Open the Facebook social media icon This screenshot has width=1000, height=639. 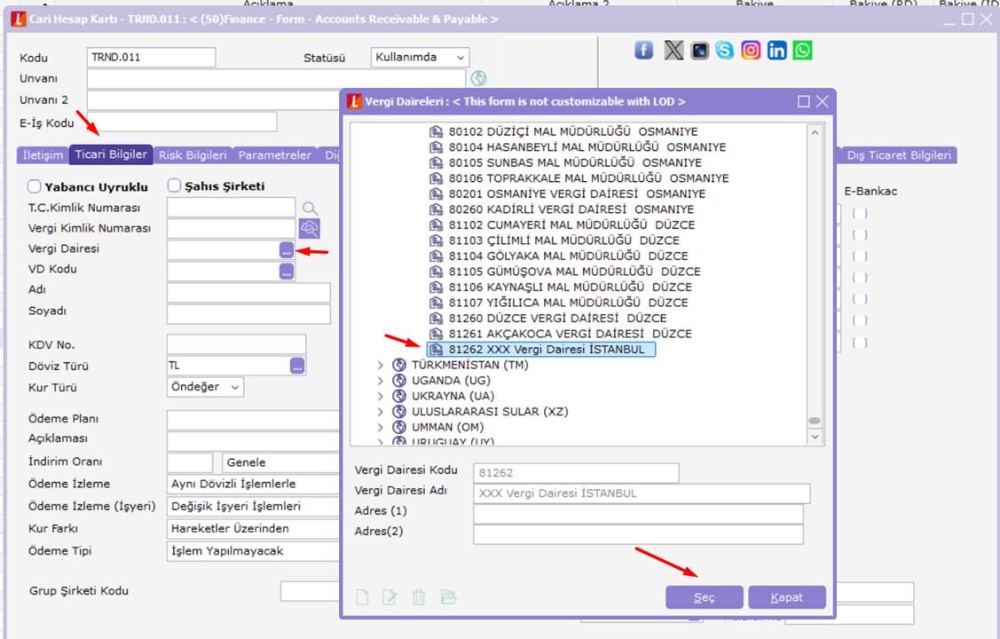coord(643,50)
